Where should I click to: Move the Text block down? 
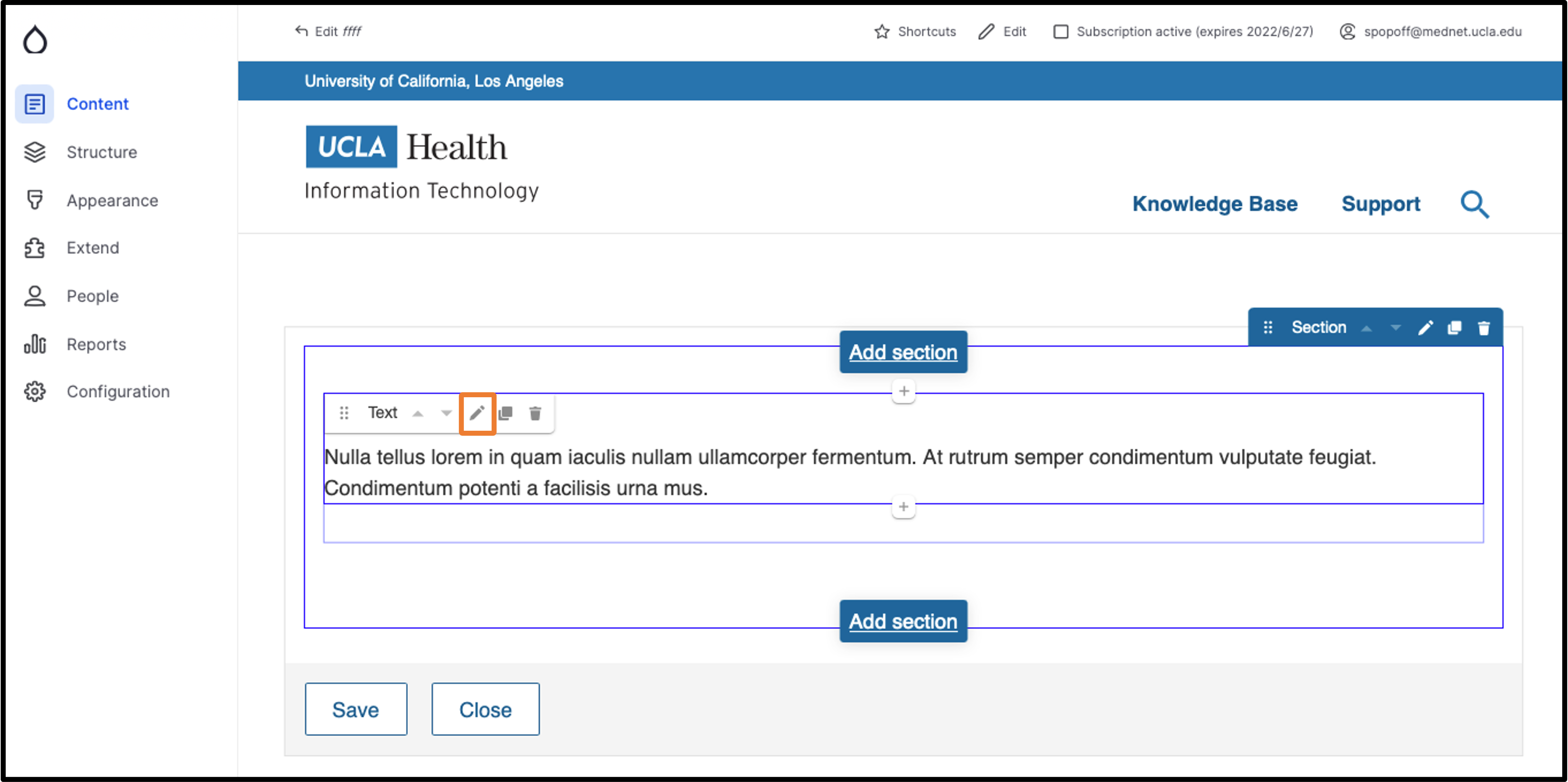[446, 414]
